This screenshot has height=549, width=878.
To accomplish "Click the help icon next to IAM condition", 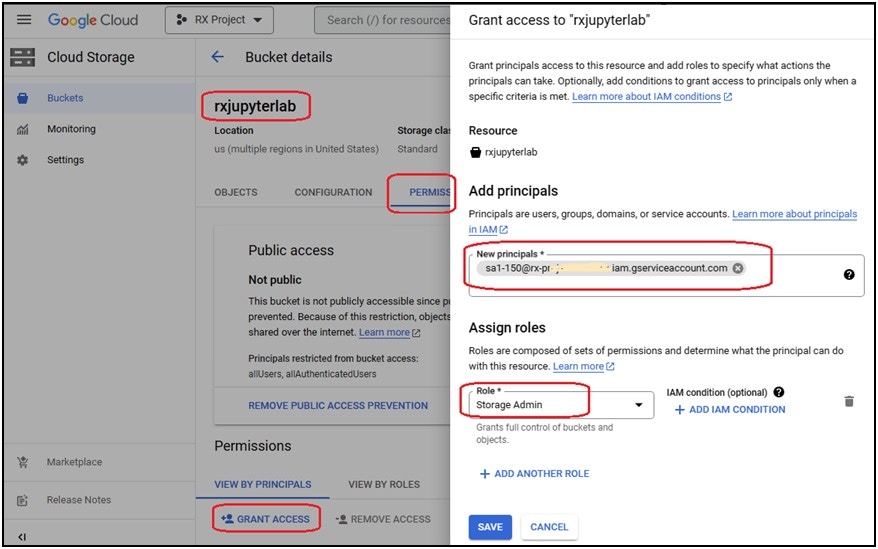I will (x=778, y=392).
